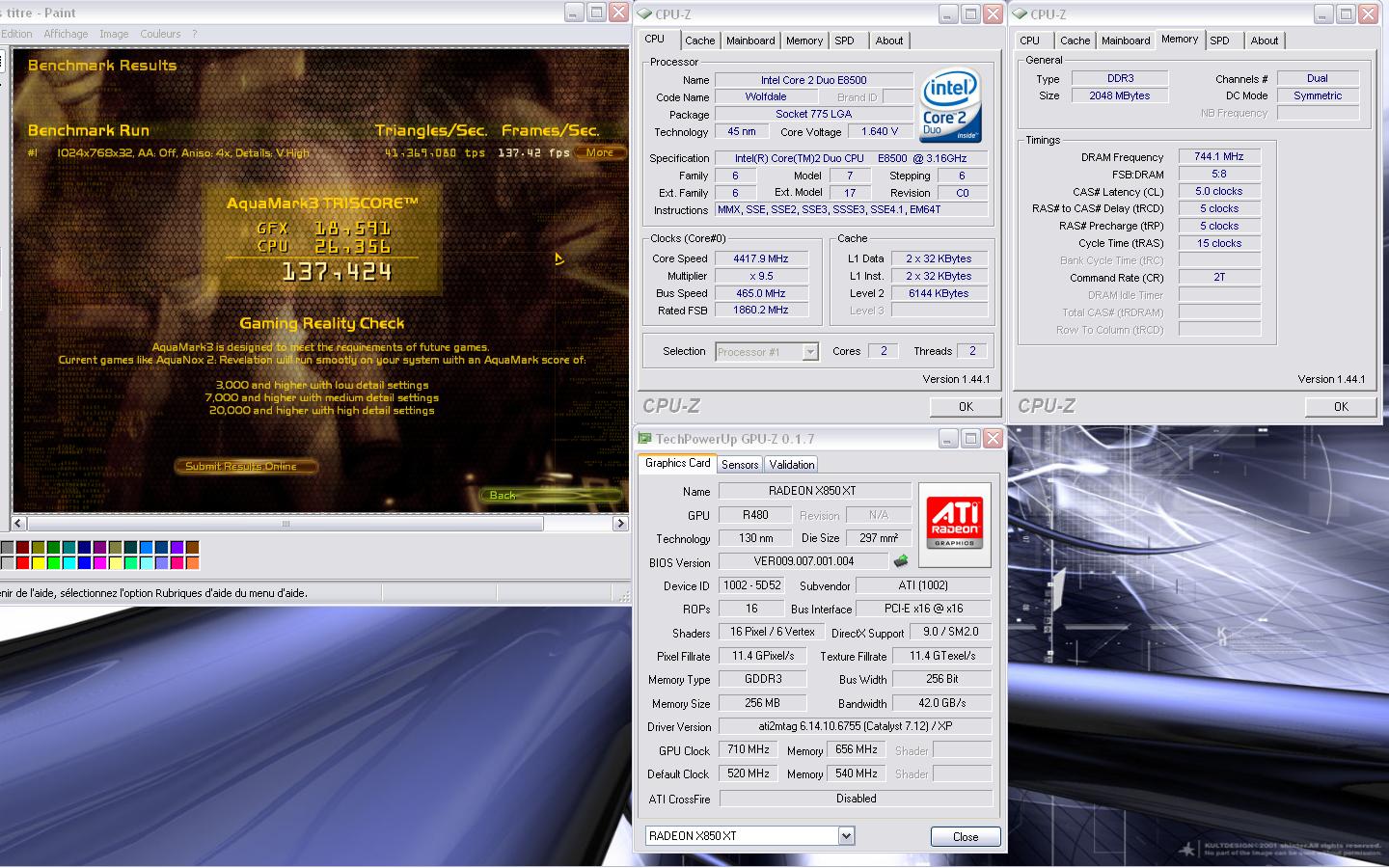Click the Driver Version field in GPU-Z

(856, 726)
